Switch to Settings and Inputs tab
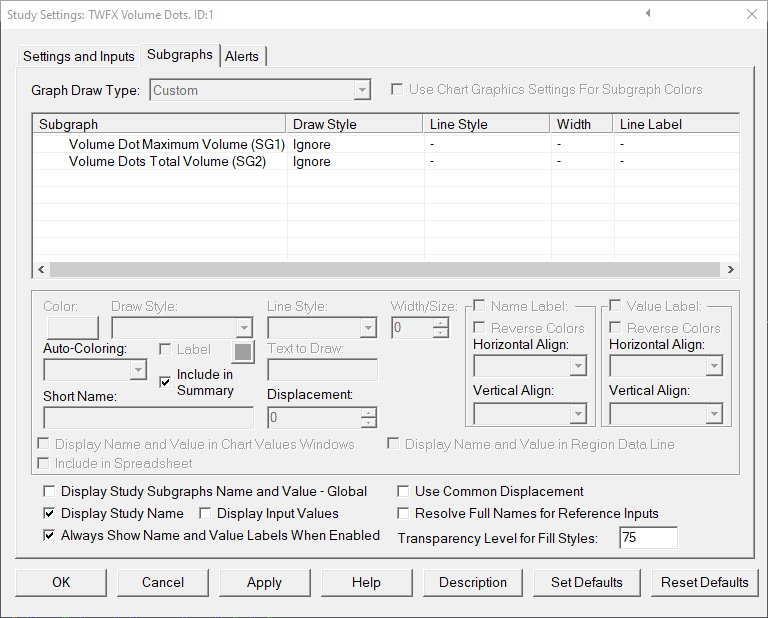 click(79, 56)
